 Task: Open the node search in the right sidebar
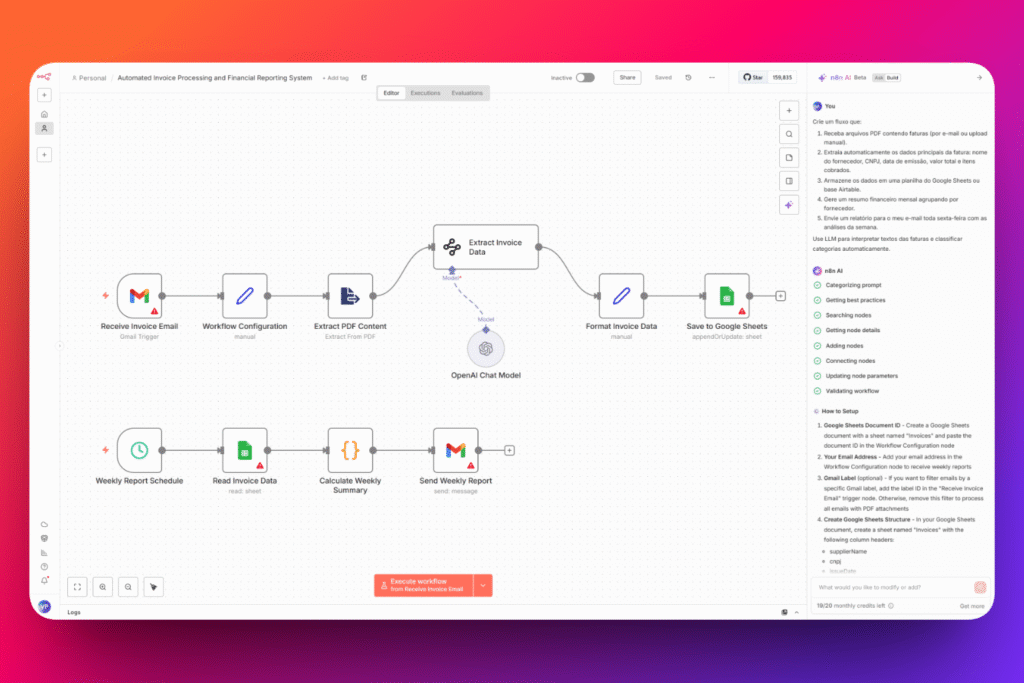click(x=789, y=133)
